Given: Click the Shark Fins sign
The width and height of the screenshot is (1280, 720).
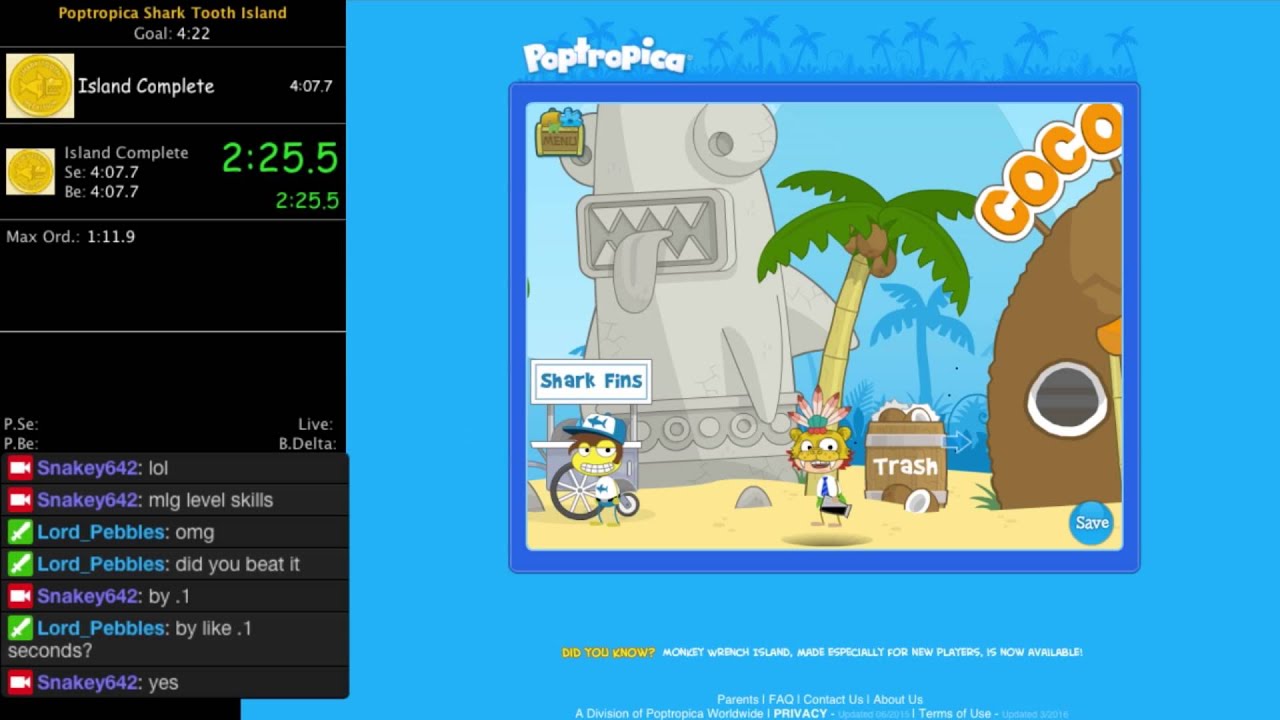Looking at the screenshot, I should click(591, 381).
